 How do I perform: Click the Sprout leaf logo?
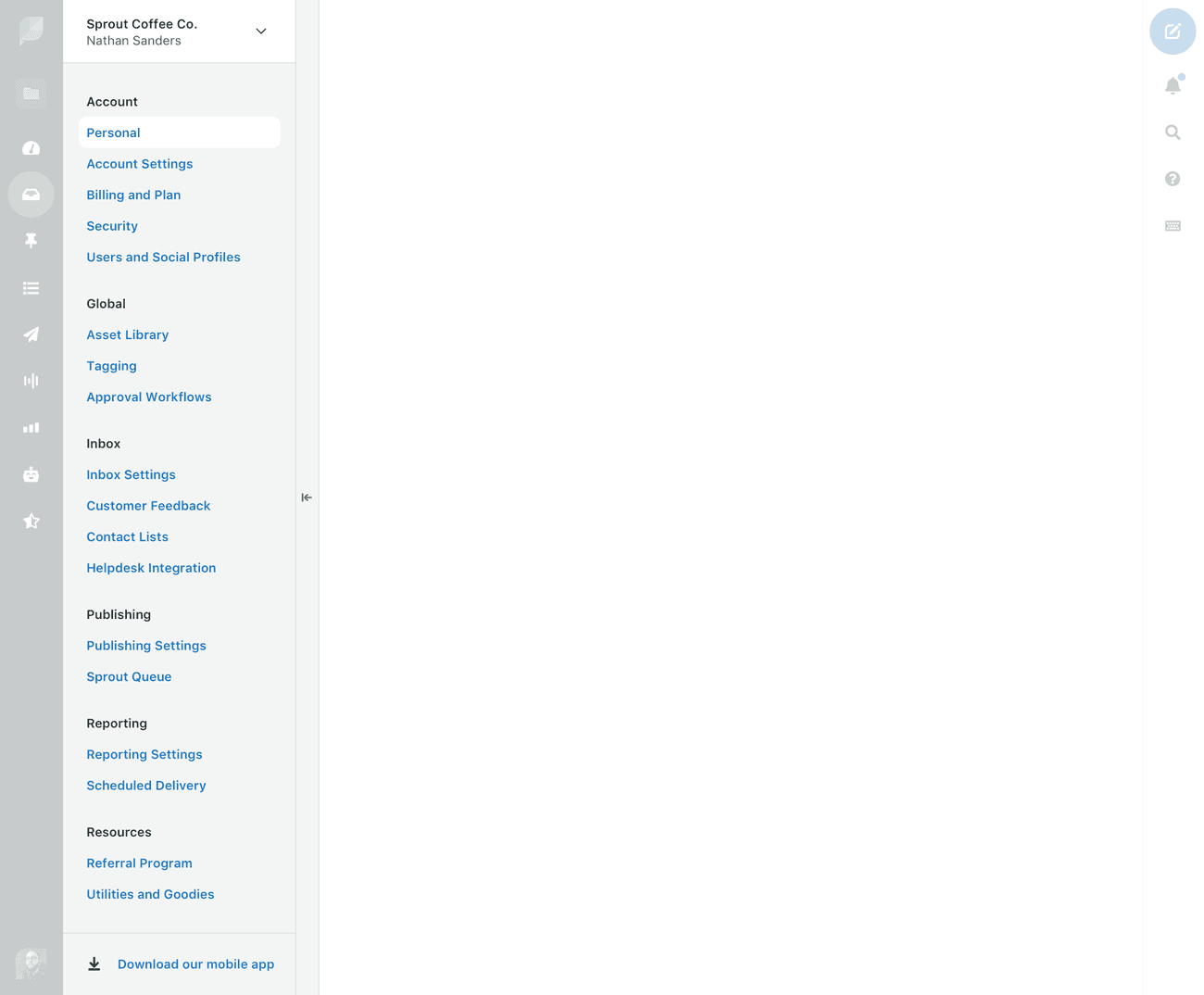coord(31,31)
